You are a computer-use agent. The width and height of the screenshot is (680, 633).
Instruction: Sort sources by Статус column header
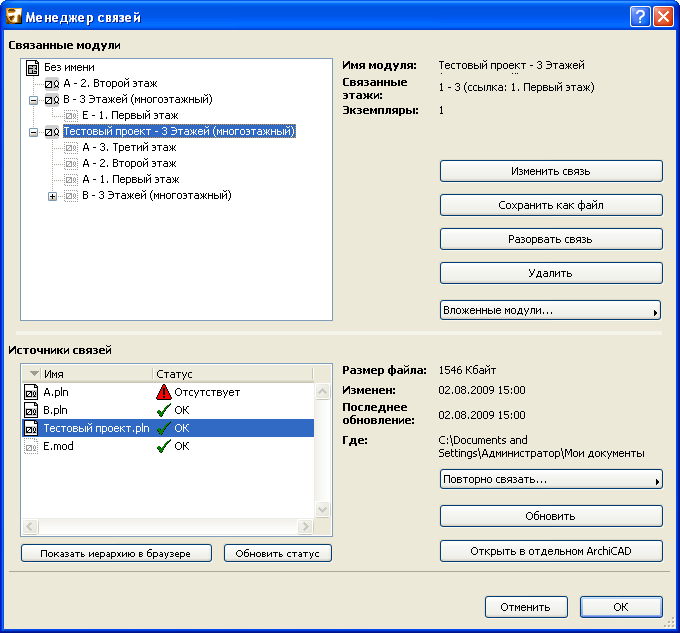[233, 374]
